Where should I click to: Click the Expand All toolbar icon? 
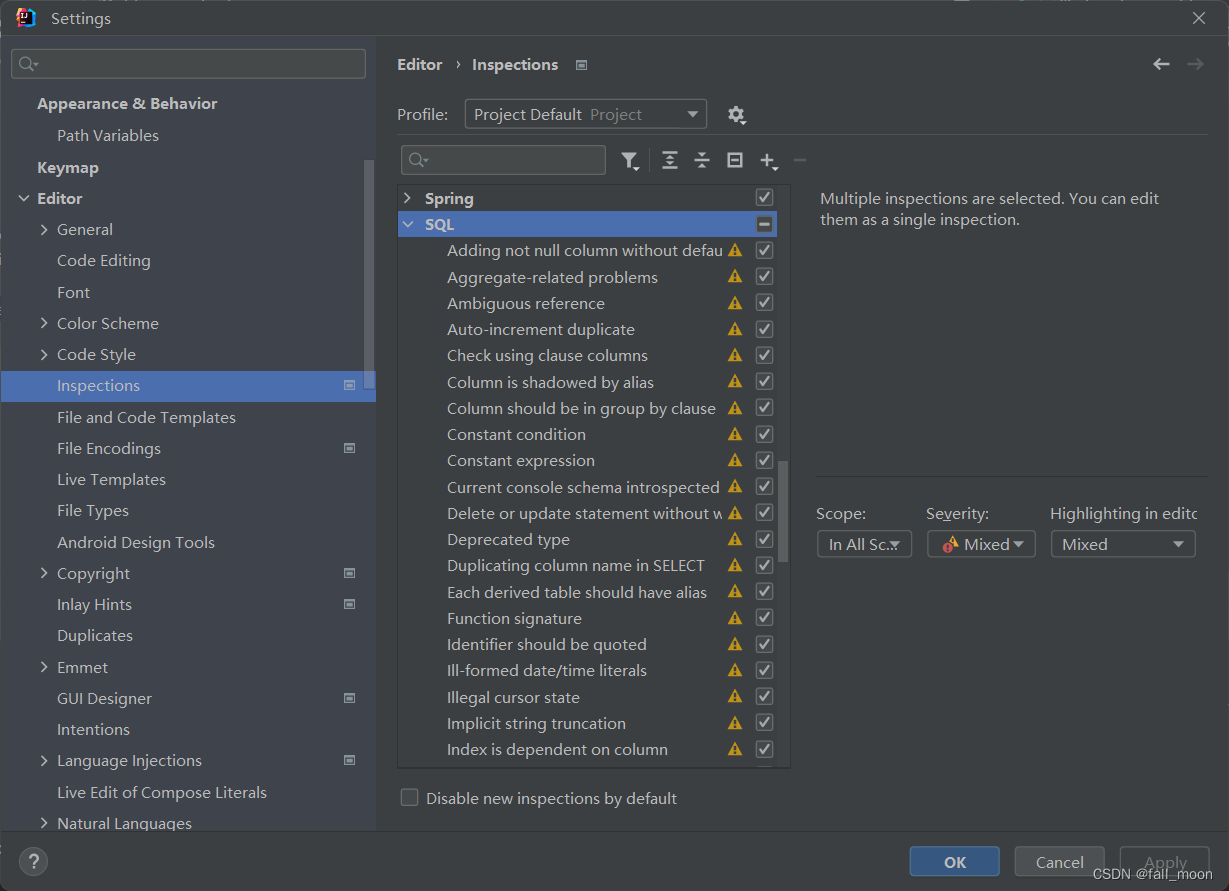[x=670, y=160]
